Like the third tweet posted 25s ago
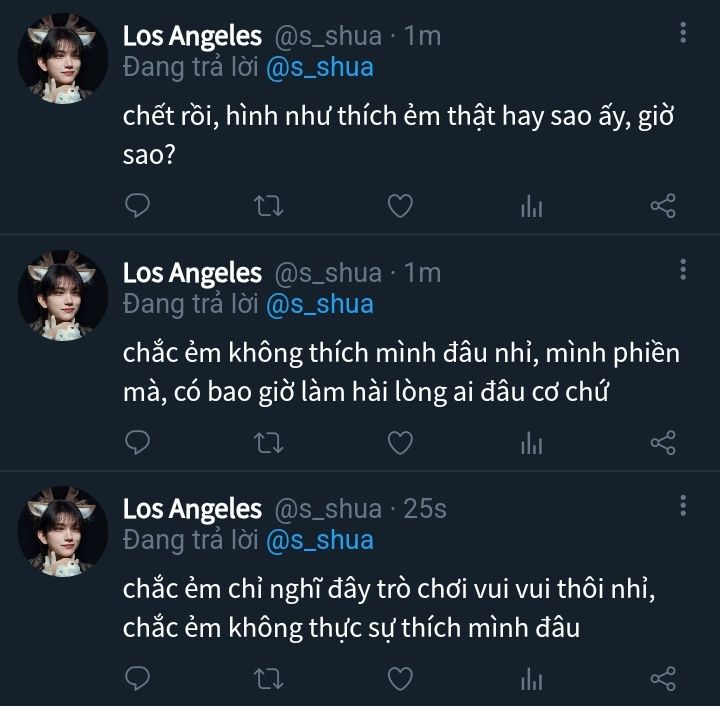 400,679
